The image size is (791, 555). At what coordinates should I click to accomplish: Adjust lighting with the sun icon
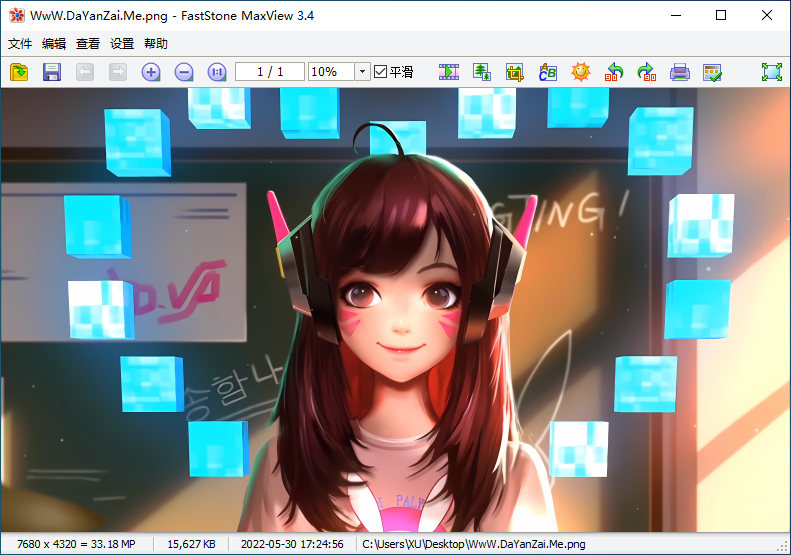pos(581,72)
